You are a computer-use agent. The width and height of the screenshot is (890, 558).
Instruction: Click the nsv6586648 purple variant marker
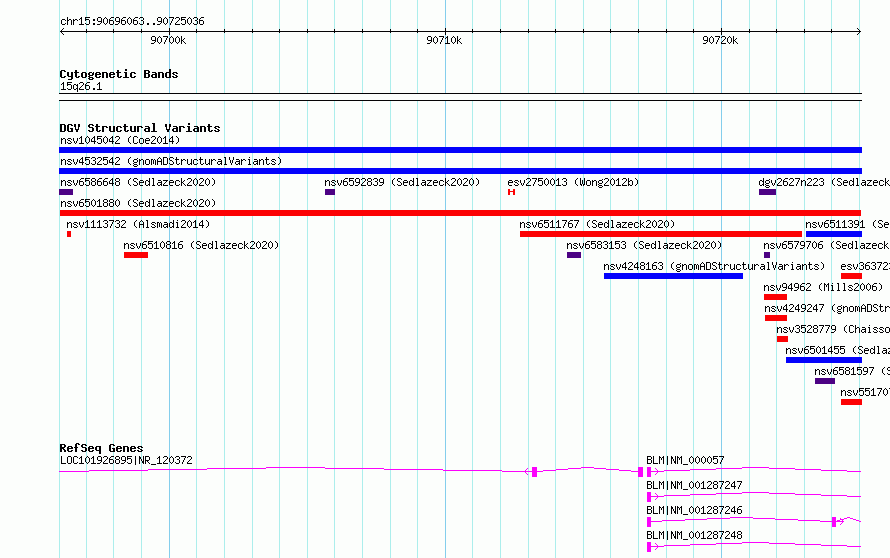(66, 192)
